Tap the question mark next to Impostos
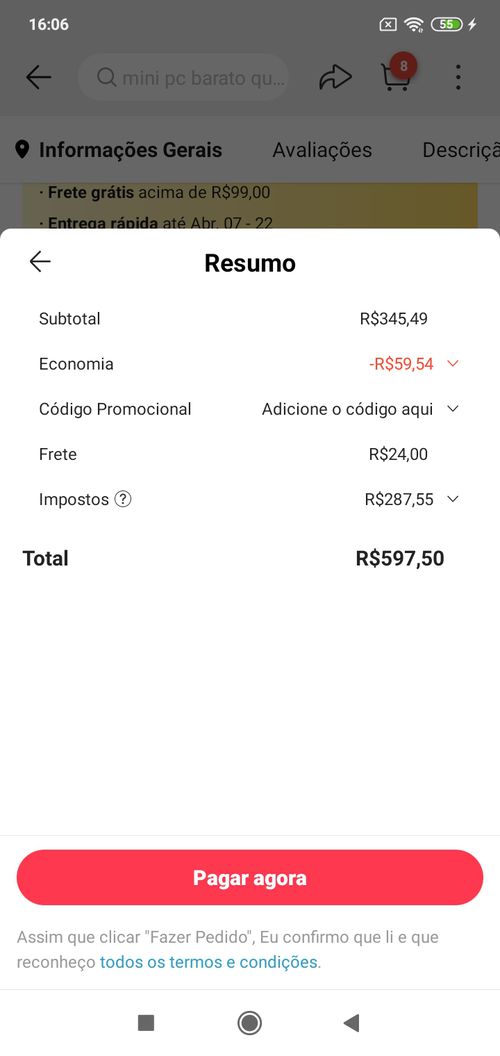500x1056 pixels. pyautogui.click(x=123, y=500)
